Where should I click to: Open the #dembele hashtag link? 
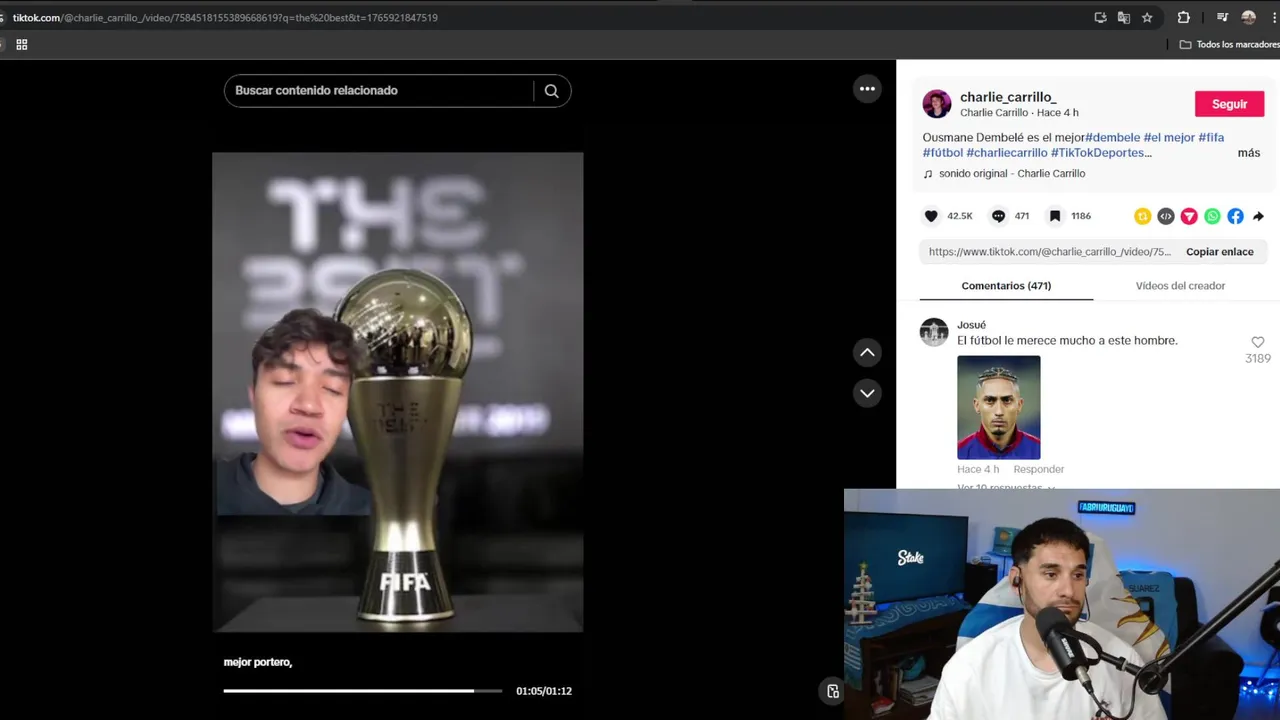click(1112, 137)
